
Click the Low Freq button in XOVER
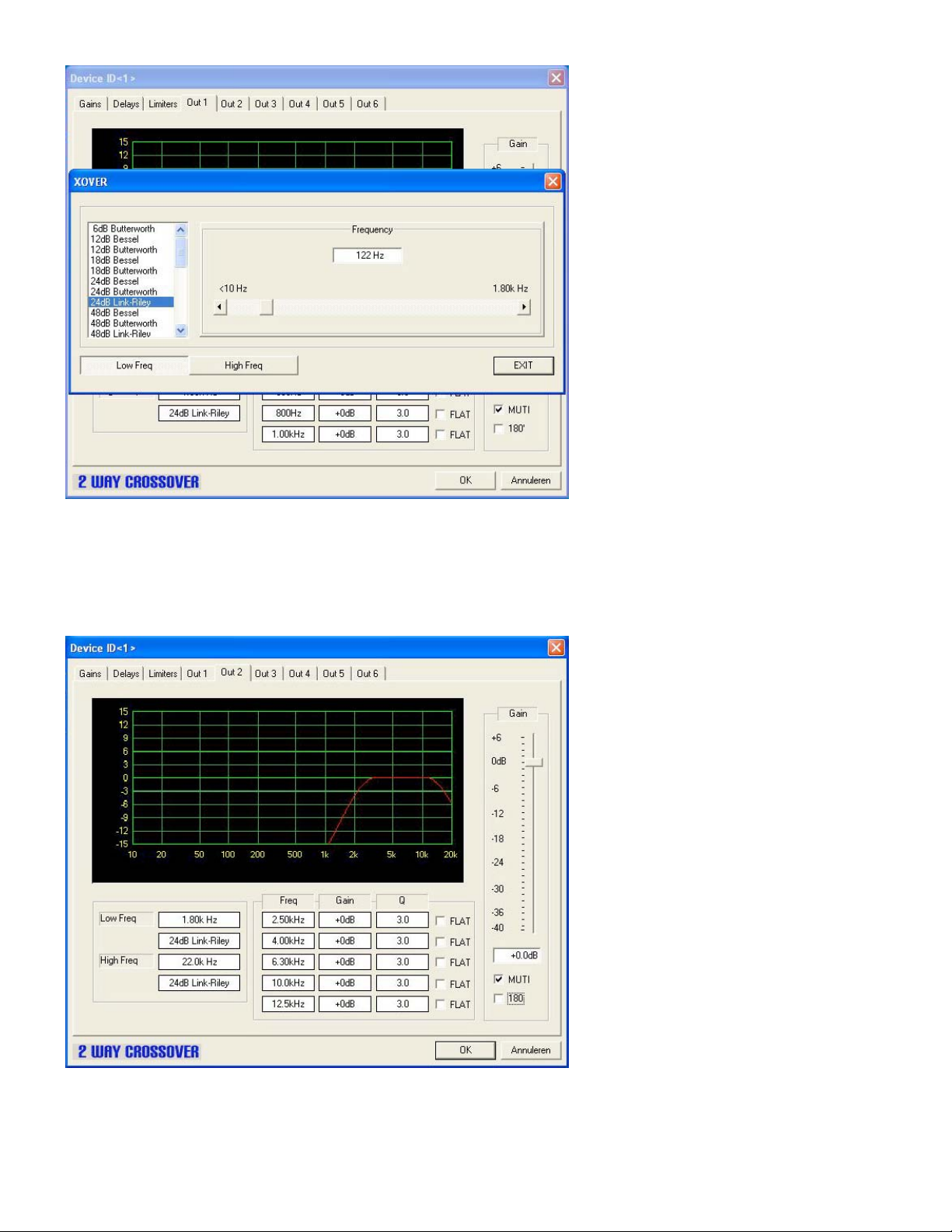coord(134,365)
